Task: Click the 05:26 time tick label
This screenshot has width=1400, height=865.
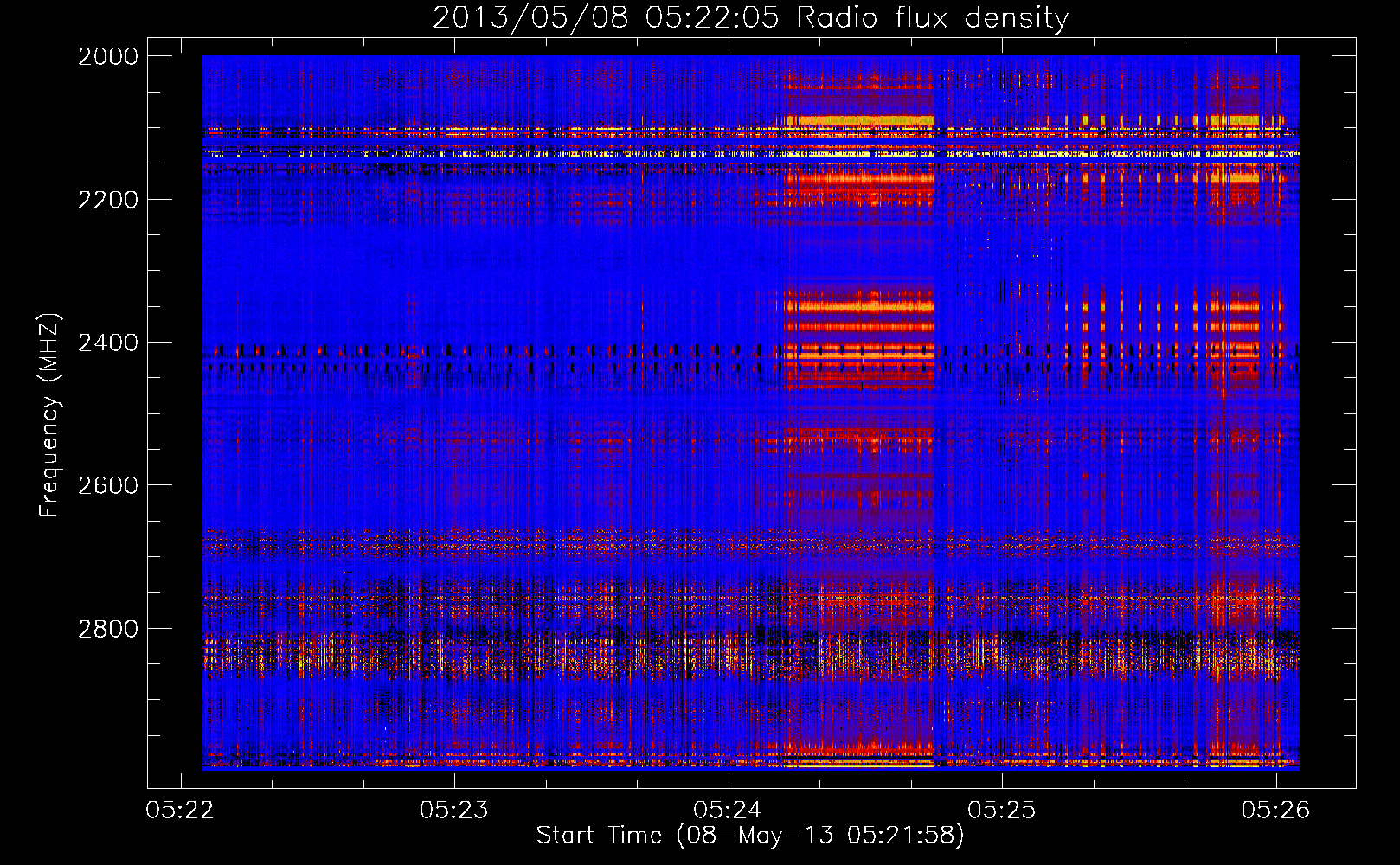Action: pyautogui.click(x=1276, y=810)
